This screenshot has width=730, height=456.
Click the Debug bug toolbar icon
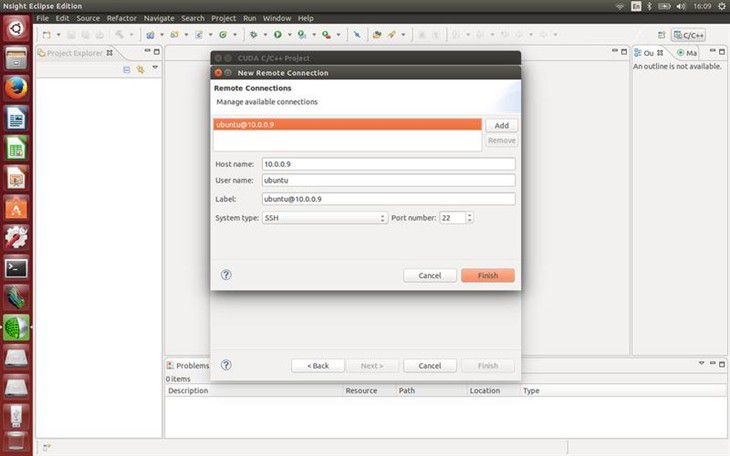(253, 35)
